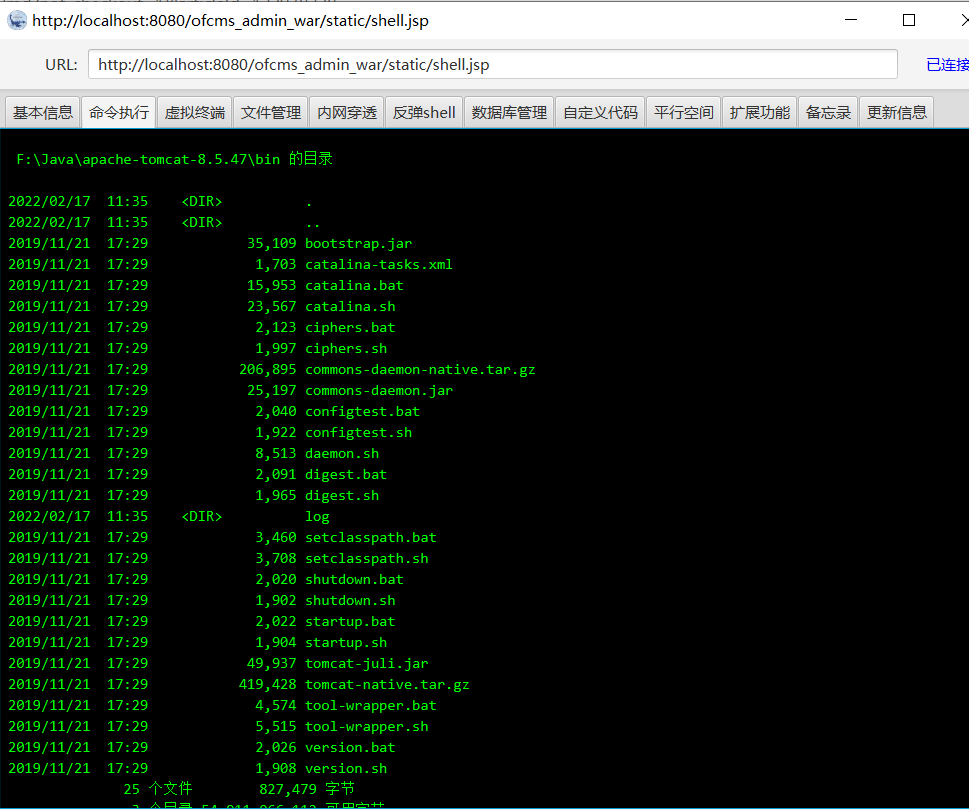The image size is (969, 810).
Task: Click configtest.bat in the listing
Action: tap(363, 411)
